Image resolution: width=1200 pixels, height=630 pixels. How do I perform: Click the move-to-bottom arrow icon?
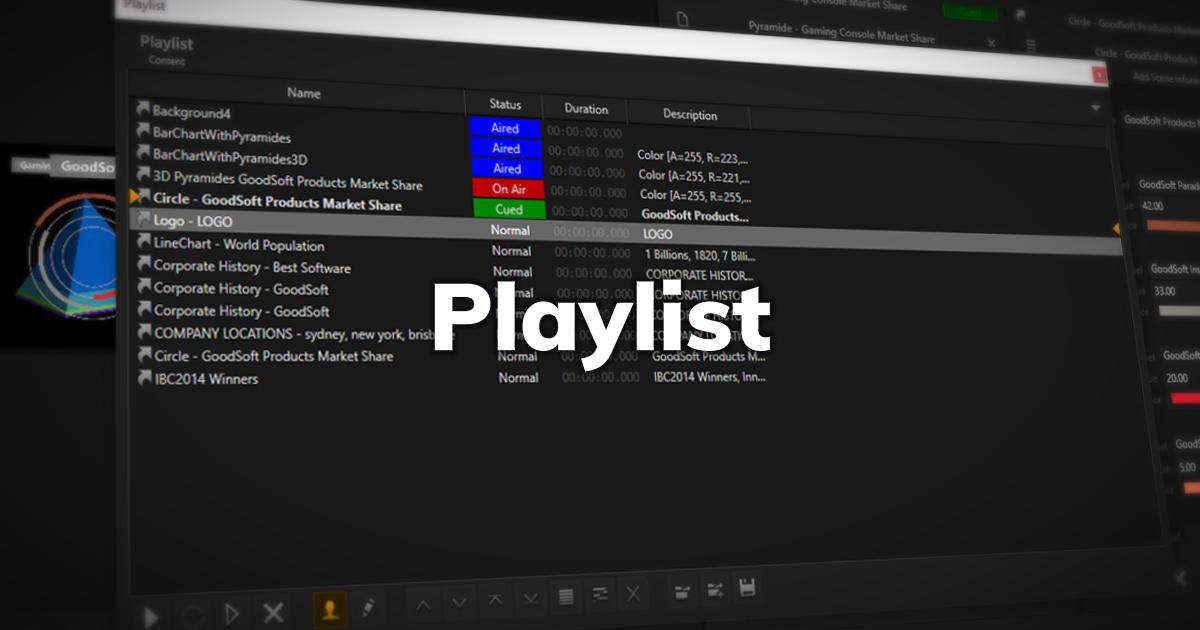pos(531,599)
